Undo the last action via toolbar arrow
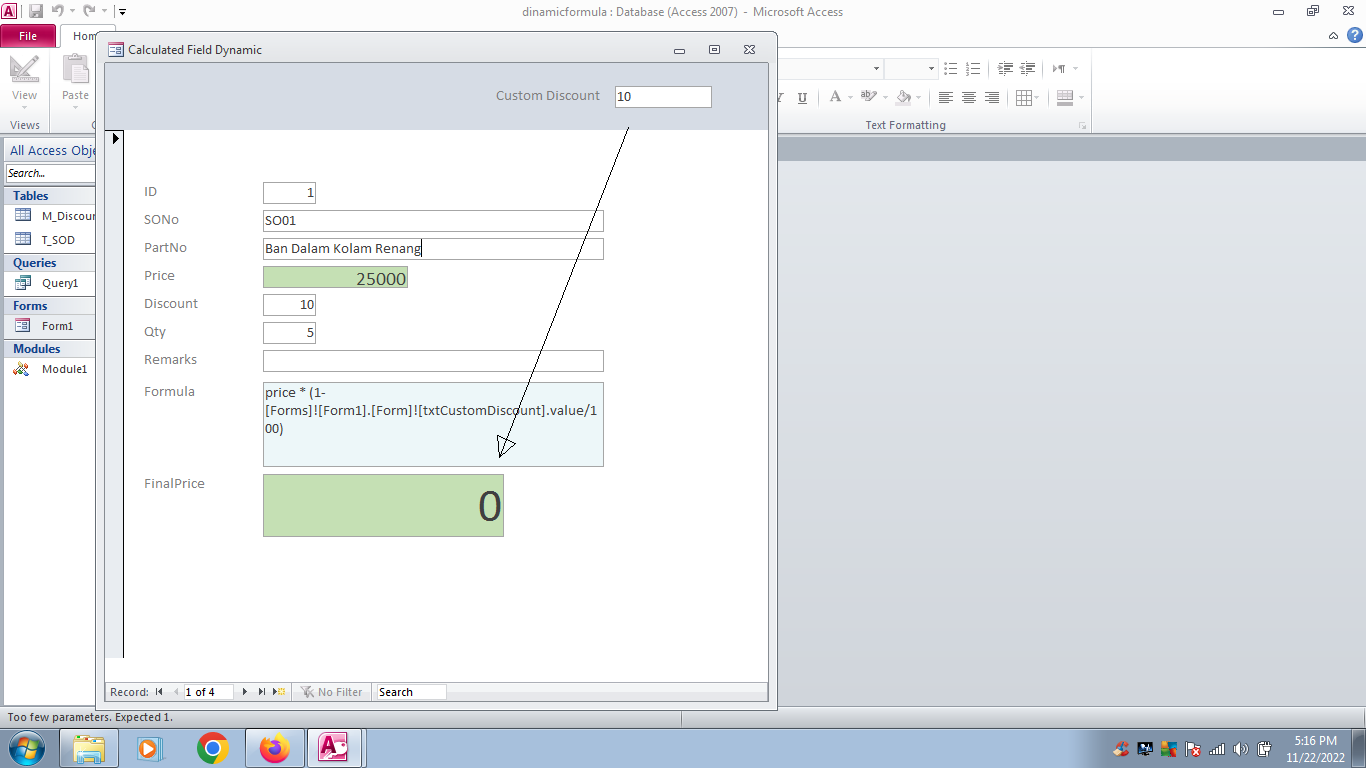Image resolution: width=1366 pixels, height=768 pixels. (x=59, y=12)
